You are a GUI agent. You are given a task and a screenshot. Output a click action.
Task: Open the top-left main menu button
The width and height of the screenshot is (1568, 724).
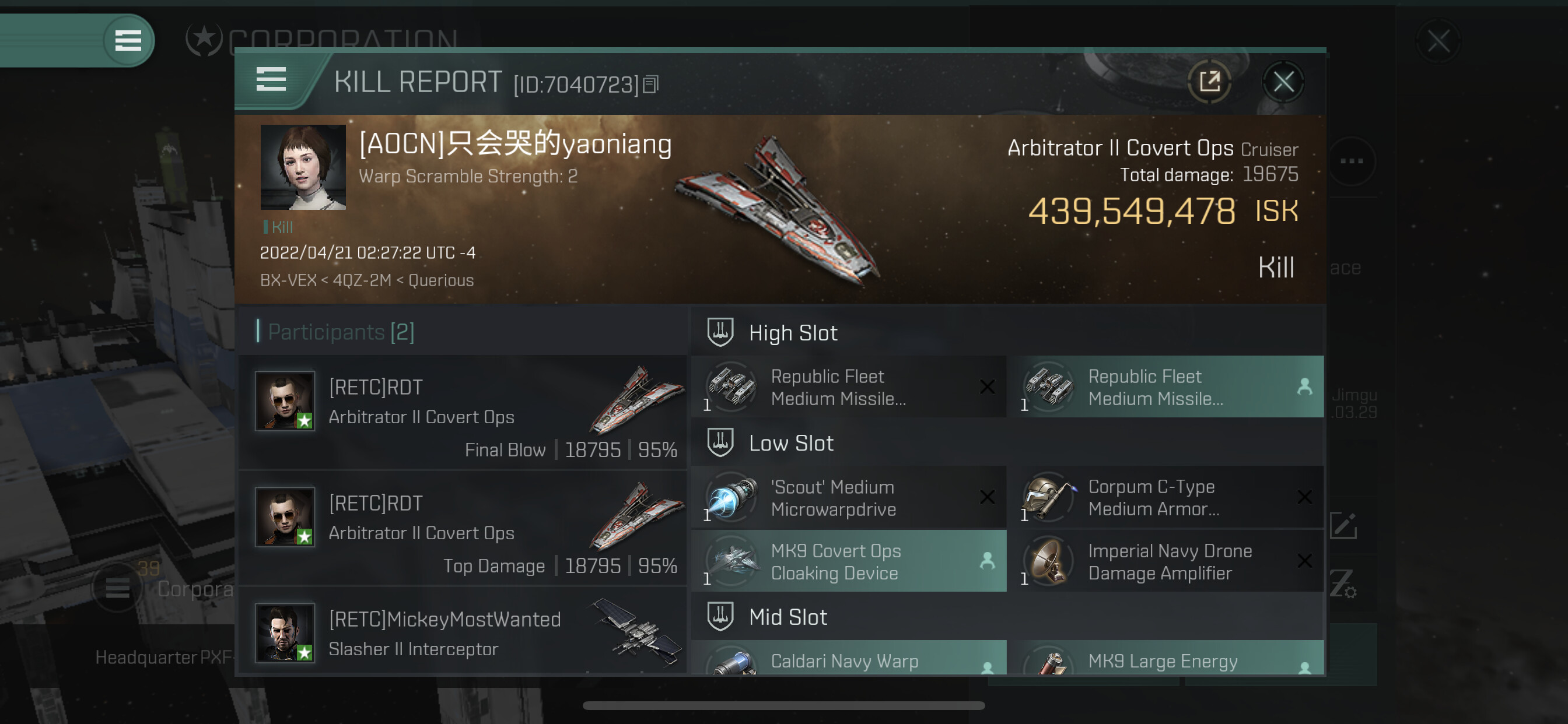coord(128,41)
